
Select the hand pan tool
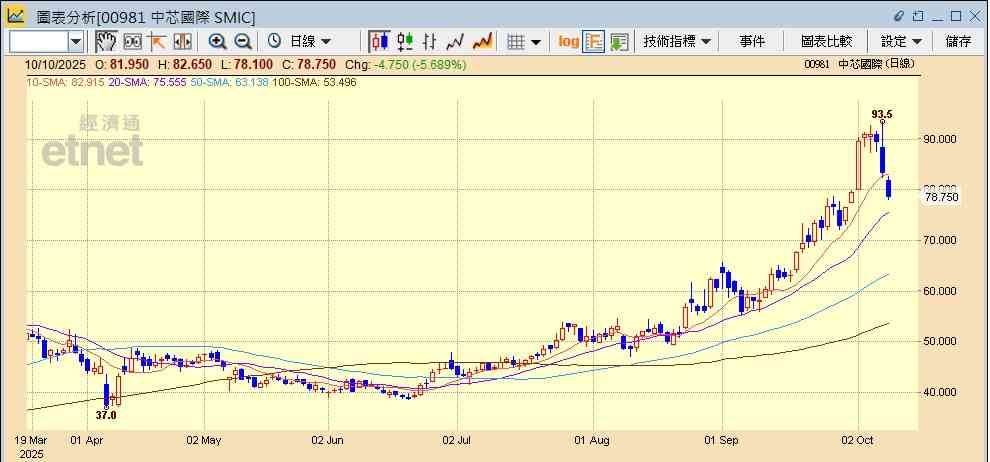106,41
